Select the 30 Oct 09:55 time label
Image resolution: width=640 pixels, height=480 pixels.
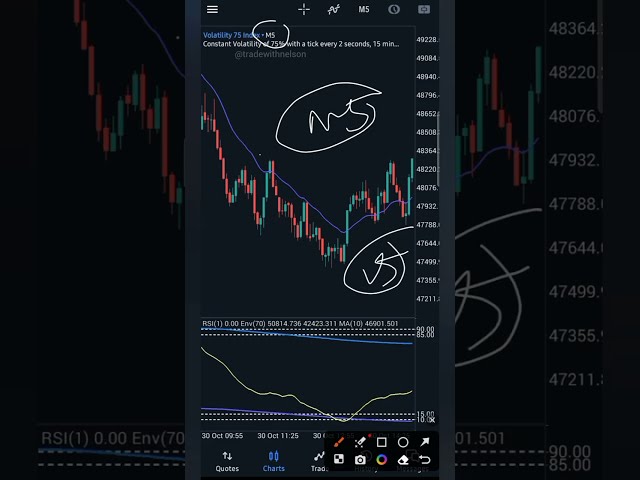point(222,436)
